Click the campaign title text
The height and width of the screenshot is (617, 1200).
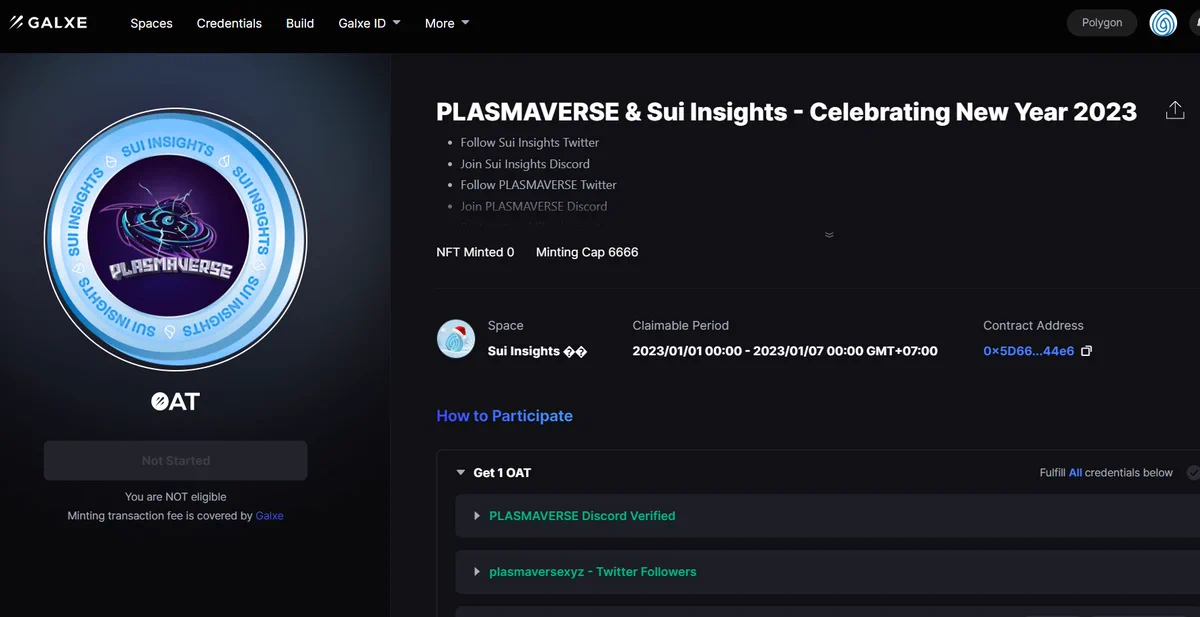tap(787, 112)
